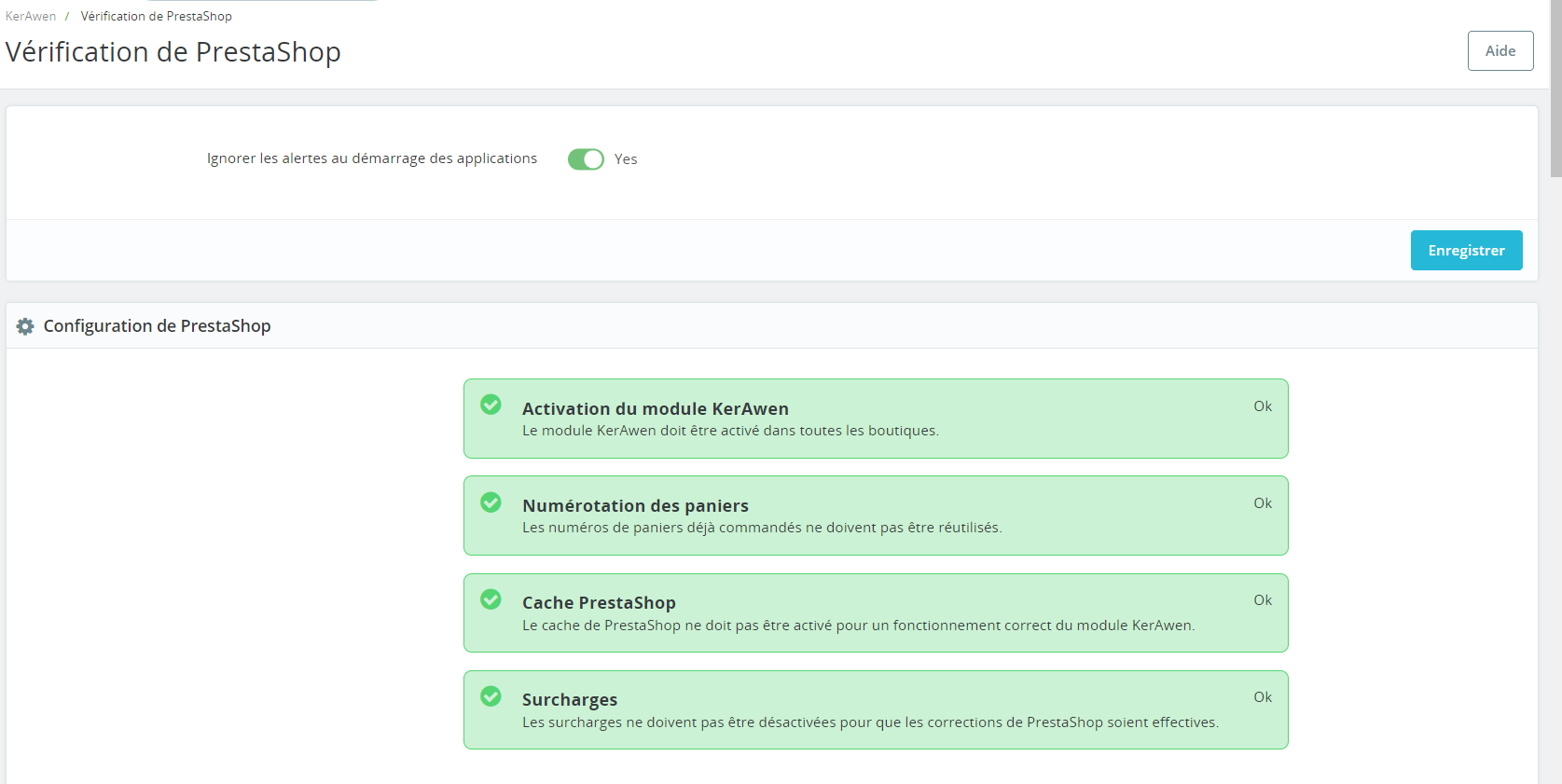The image size is (1562, 784).
Task: Click the check icon for Activation du module KerAwen
Action: click(x=491, y=405)
